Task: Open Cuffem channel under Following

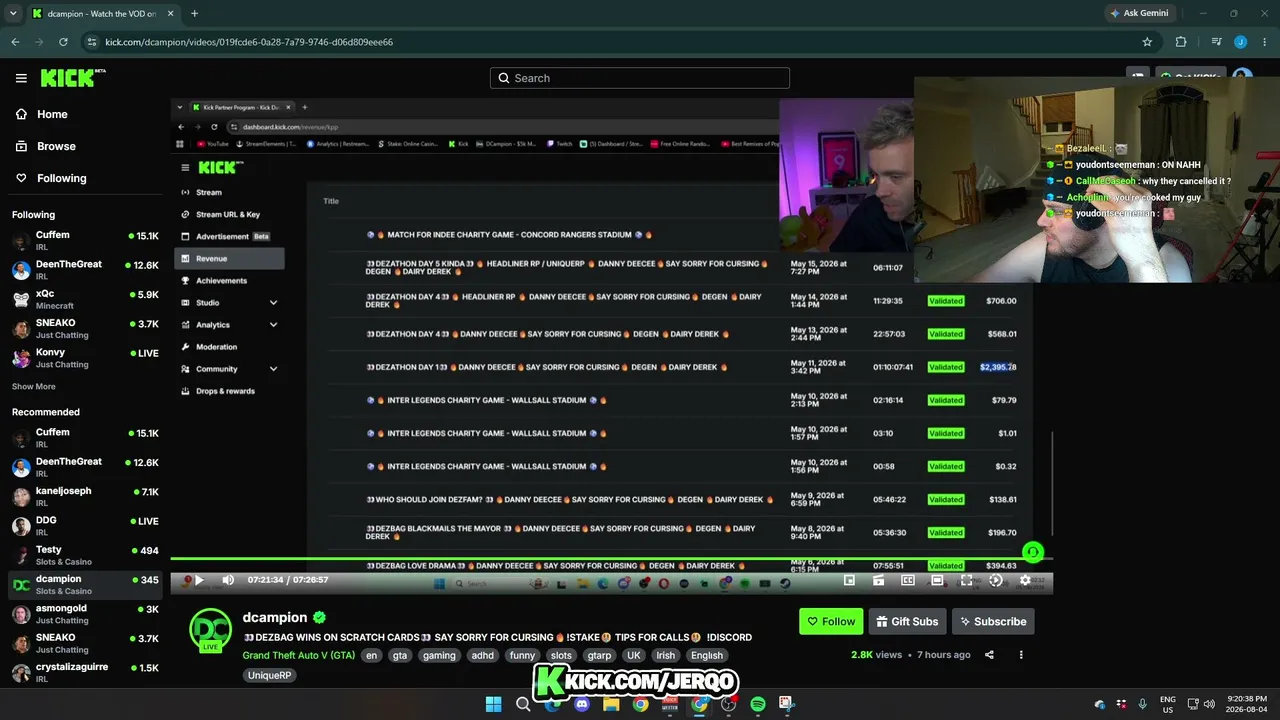Action: pyautogui.click(x=85, y=241)
